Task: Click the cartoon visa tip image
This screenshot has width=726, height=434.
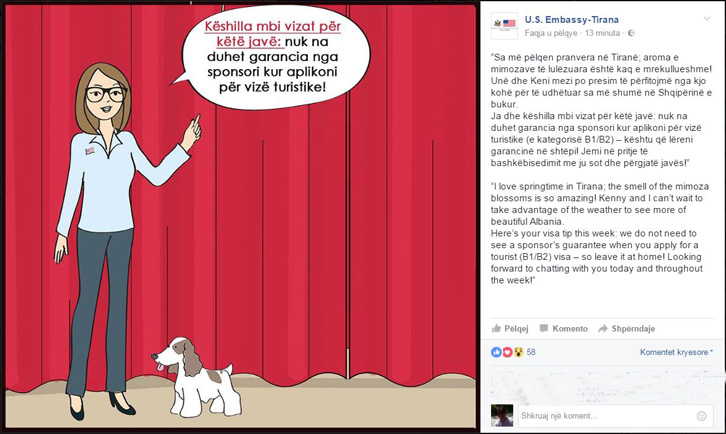Action: [241, 215]
